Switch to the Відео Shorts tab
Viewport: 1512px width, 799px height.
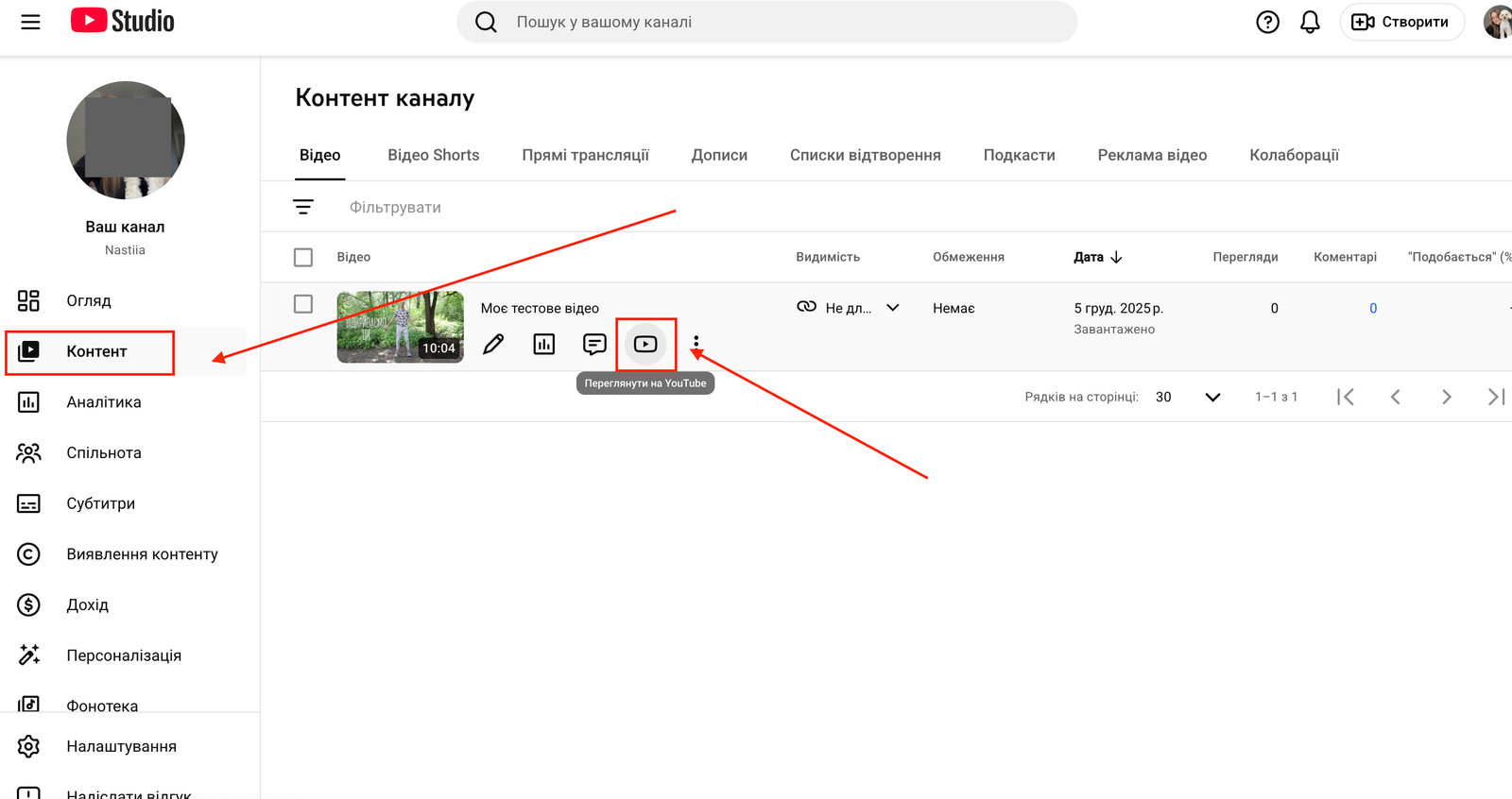click(x=434, y=155)
